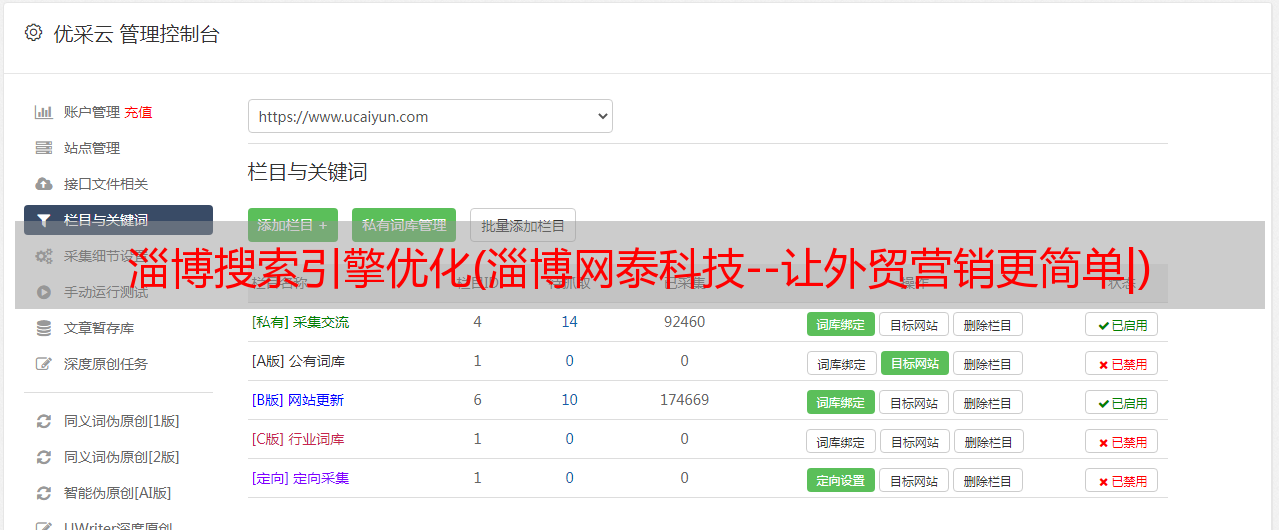Click the 栏目与关键词 page heading
Image resolution: width=1279 pixels, height=530 pixels.
tap(307, 172)
